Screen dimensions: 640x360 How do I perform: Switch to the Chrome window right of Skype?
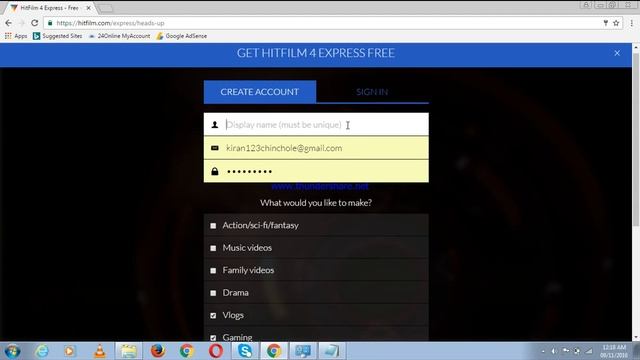tap(274, 351)
